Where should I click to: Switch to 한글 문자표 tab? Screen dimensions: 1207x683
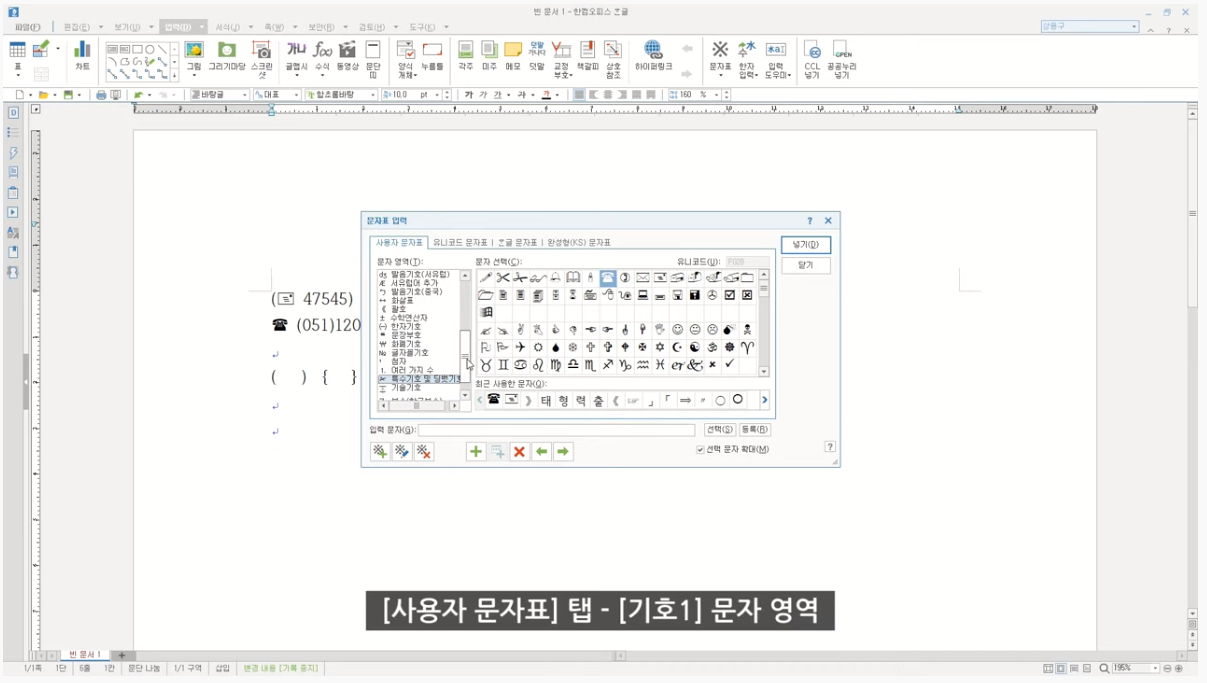click(517, 243)
